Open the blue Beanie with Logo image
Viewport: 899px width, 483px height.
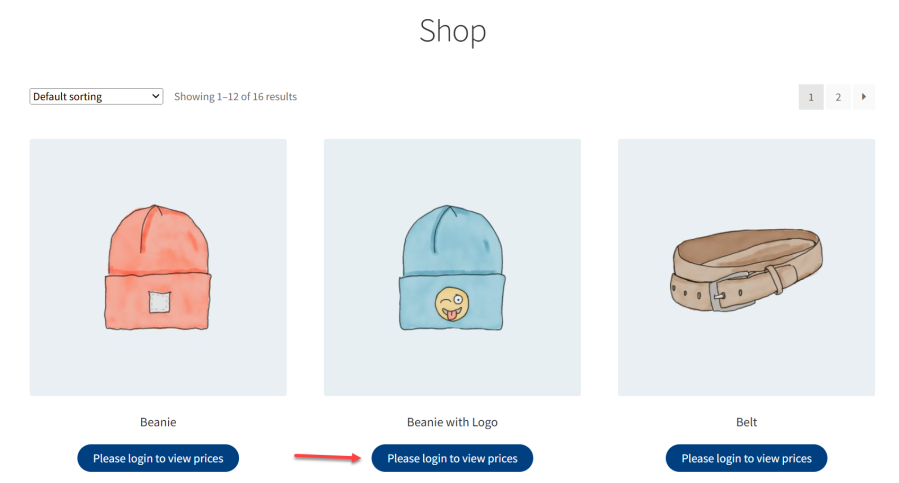[x=452, y=267]
